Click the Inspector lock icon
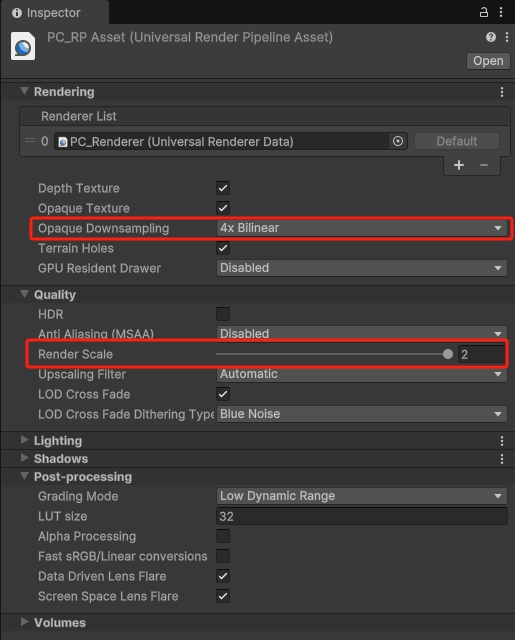The image size is (515, 640). click(x=484, y=12)
